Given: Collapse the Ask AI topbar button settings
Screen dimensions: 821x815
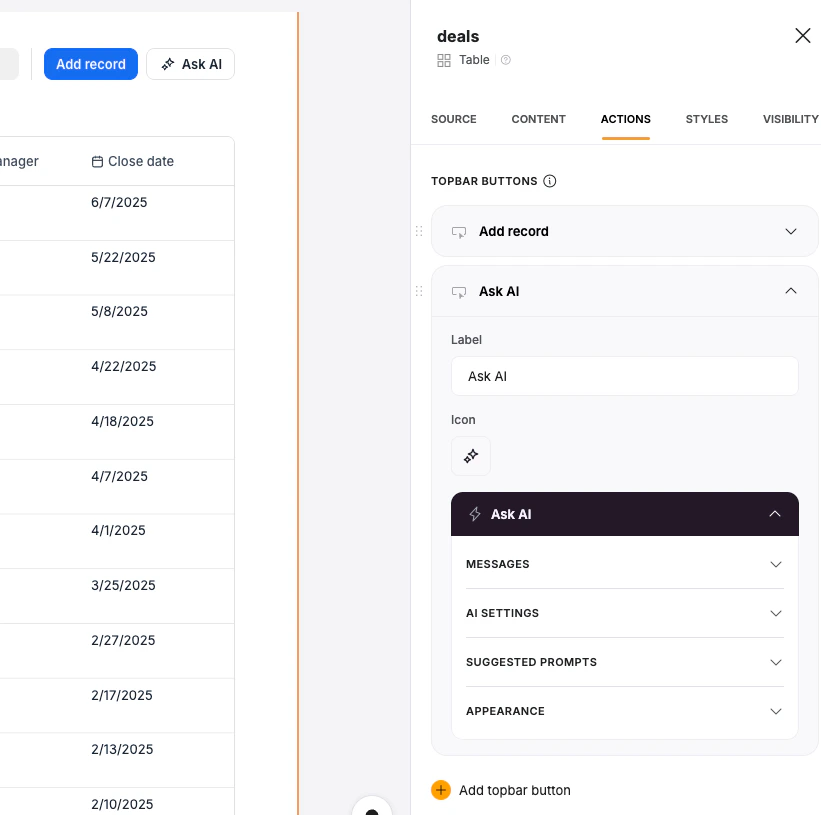Looking at the screenshot, I should click(791, 291).
